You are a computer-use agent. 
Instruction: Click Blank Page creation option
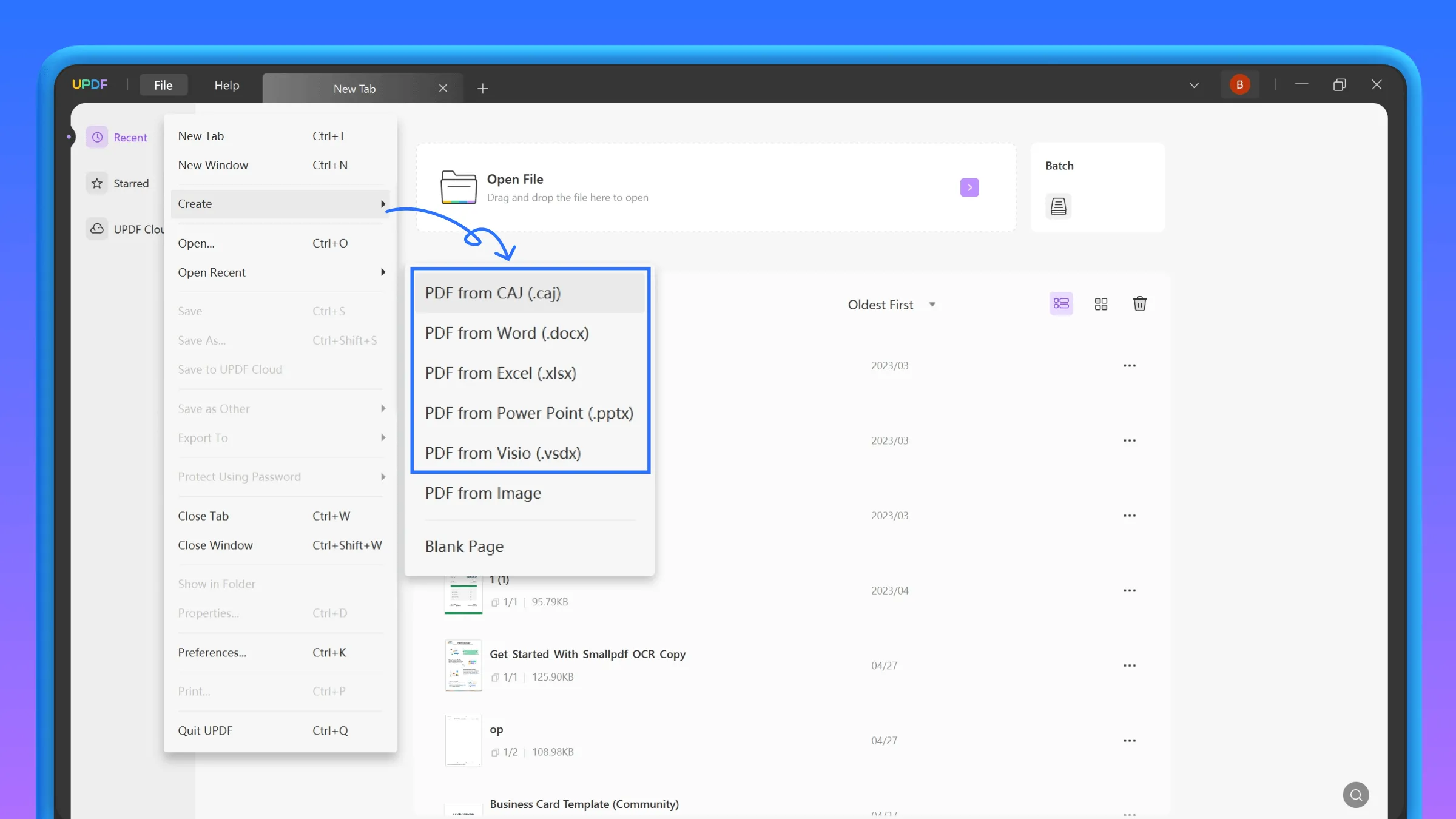pos(464,546)
